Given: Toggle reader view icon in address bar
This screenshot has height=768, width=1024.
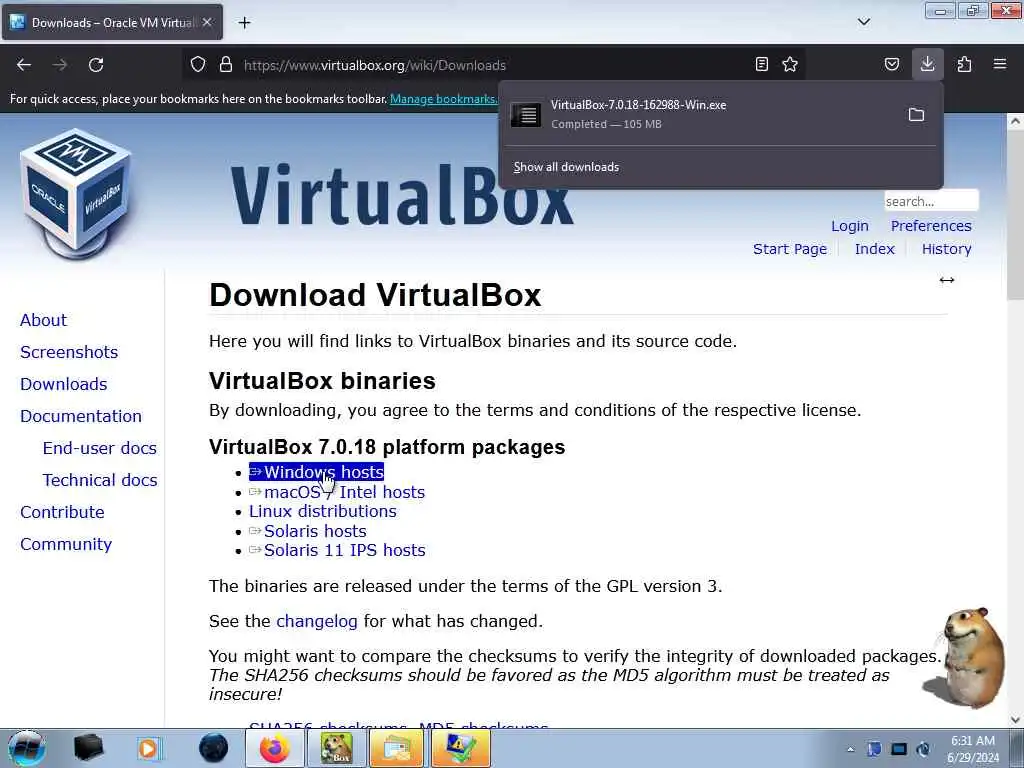Looking at the screenshot, I should [x=761, y=64].
